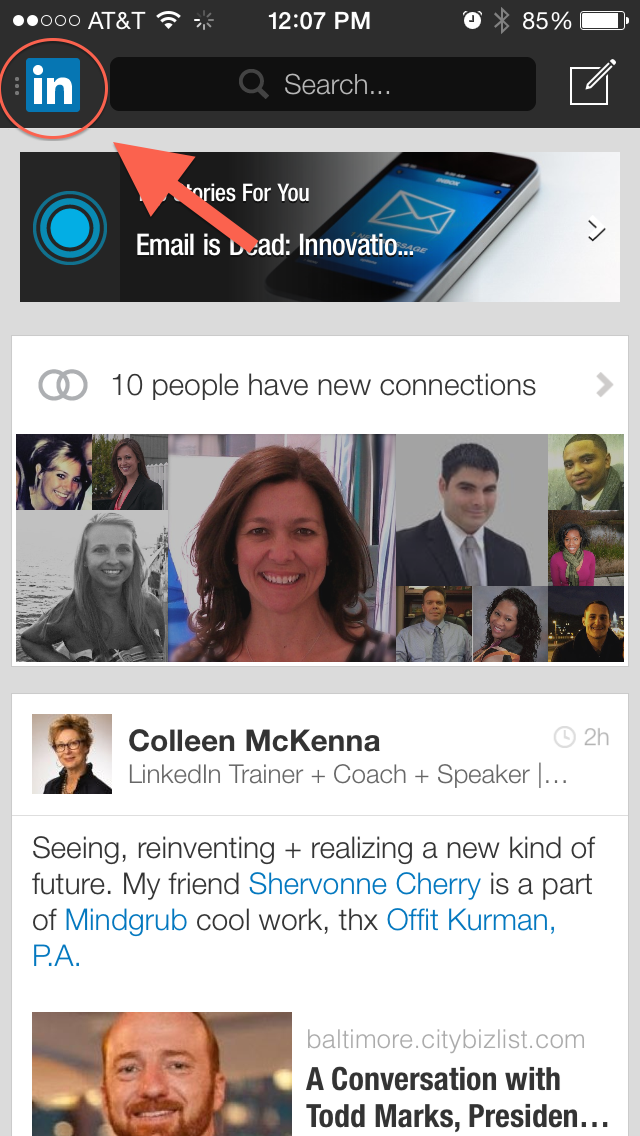640x1136 pixels.
Task: Tap the Pulse circle icon in stories banner
Action: click(x=70, y=227)
